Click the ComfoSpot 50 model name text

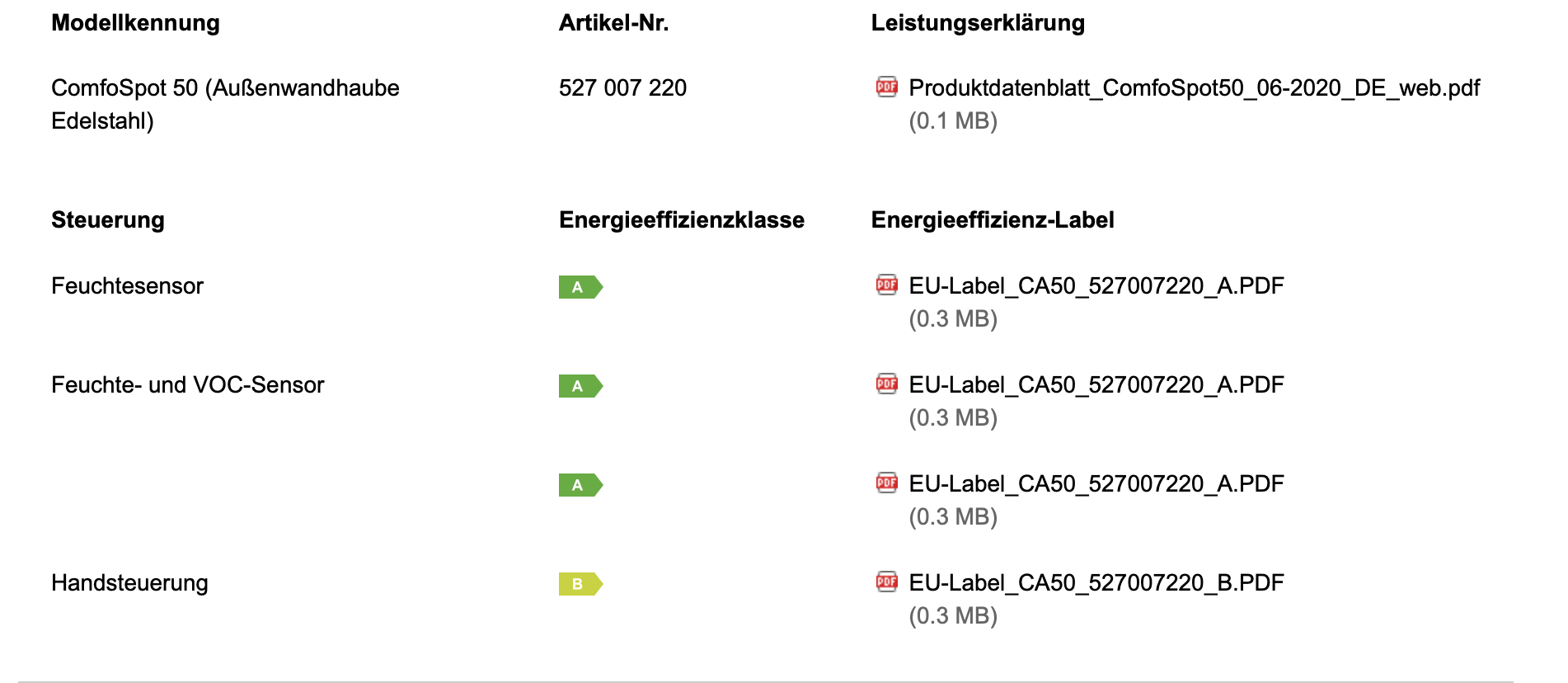click(x=225, y=104)
